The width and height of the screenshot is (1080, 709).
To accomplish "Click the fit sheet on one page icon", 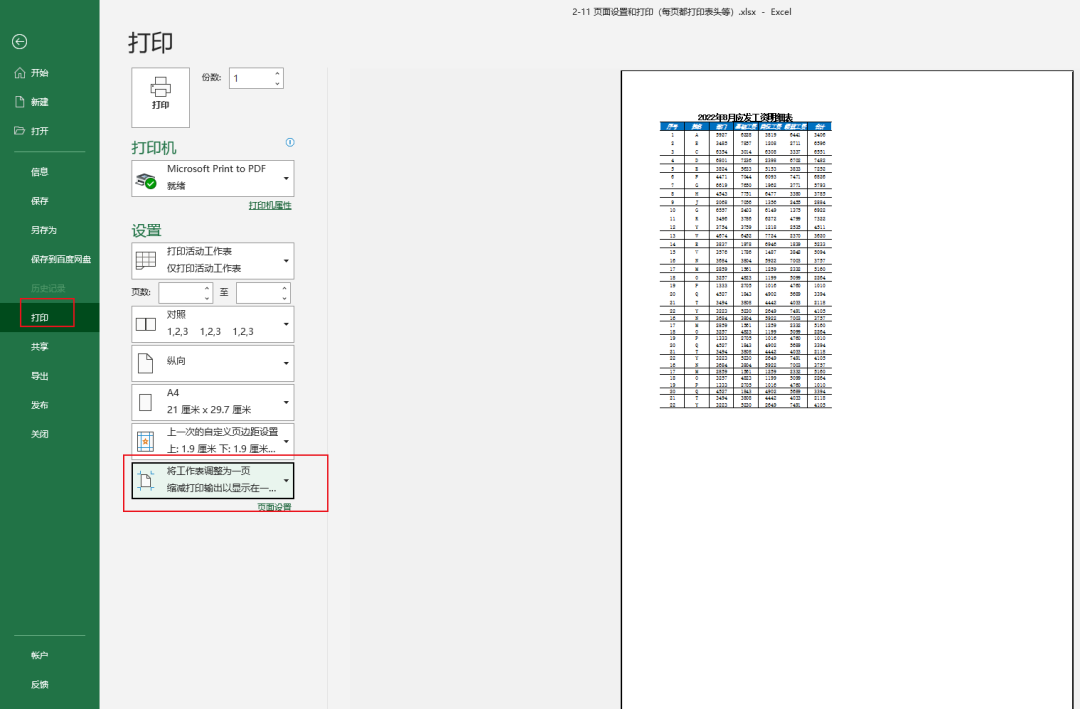I will click(145, 481).
